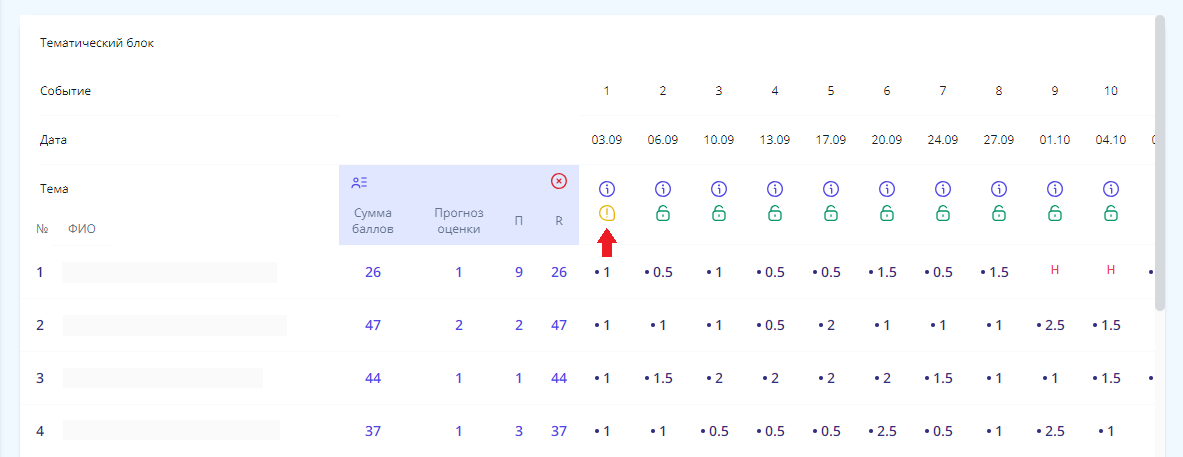Show topic info for event 10

1111,189
